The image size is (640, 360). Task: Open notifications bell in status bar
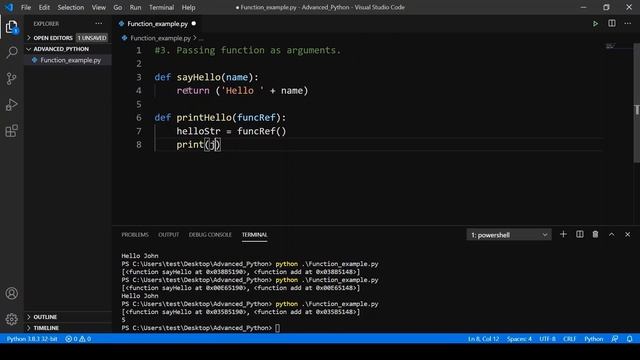pyautogui.click(x=629, y=339)
